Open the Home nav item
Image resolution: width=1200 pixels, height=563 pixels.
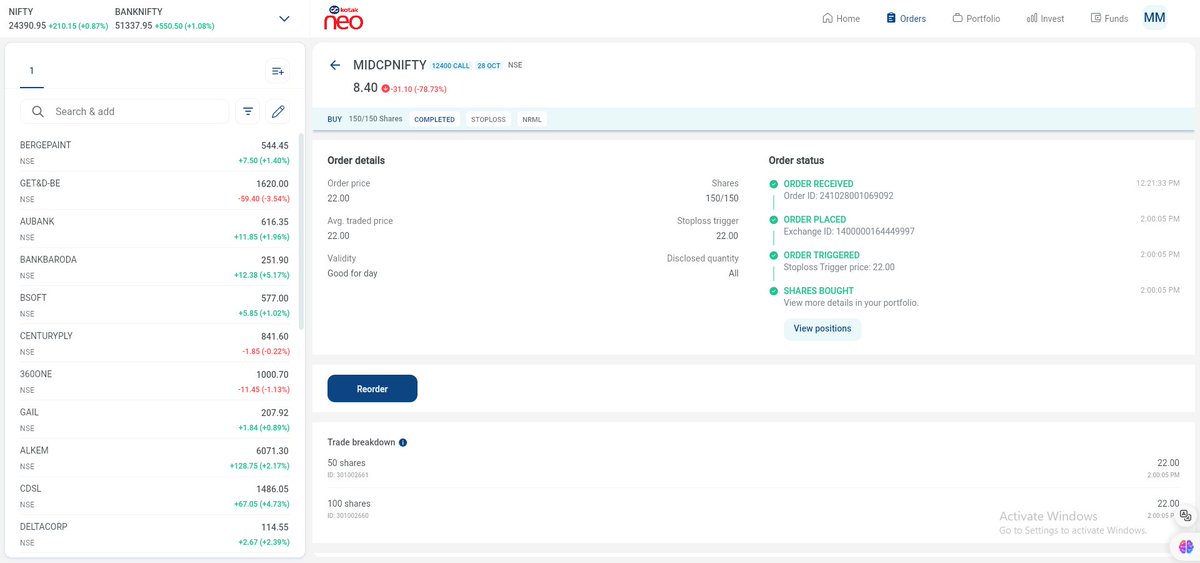[841, 18]
